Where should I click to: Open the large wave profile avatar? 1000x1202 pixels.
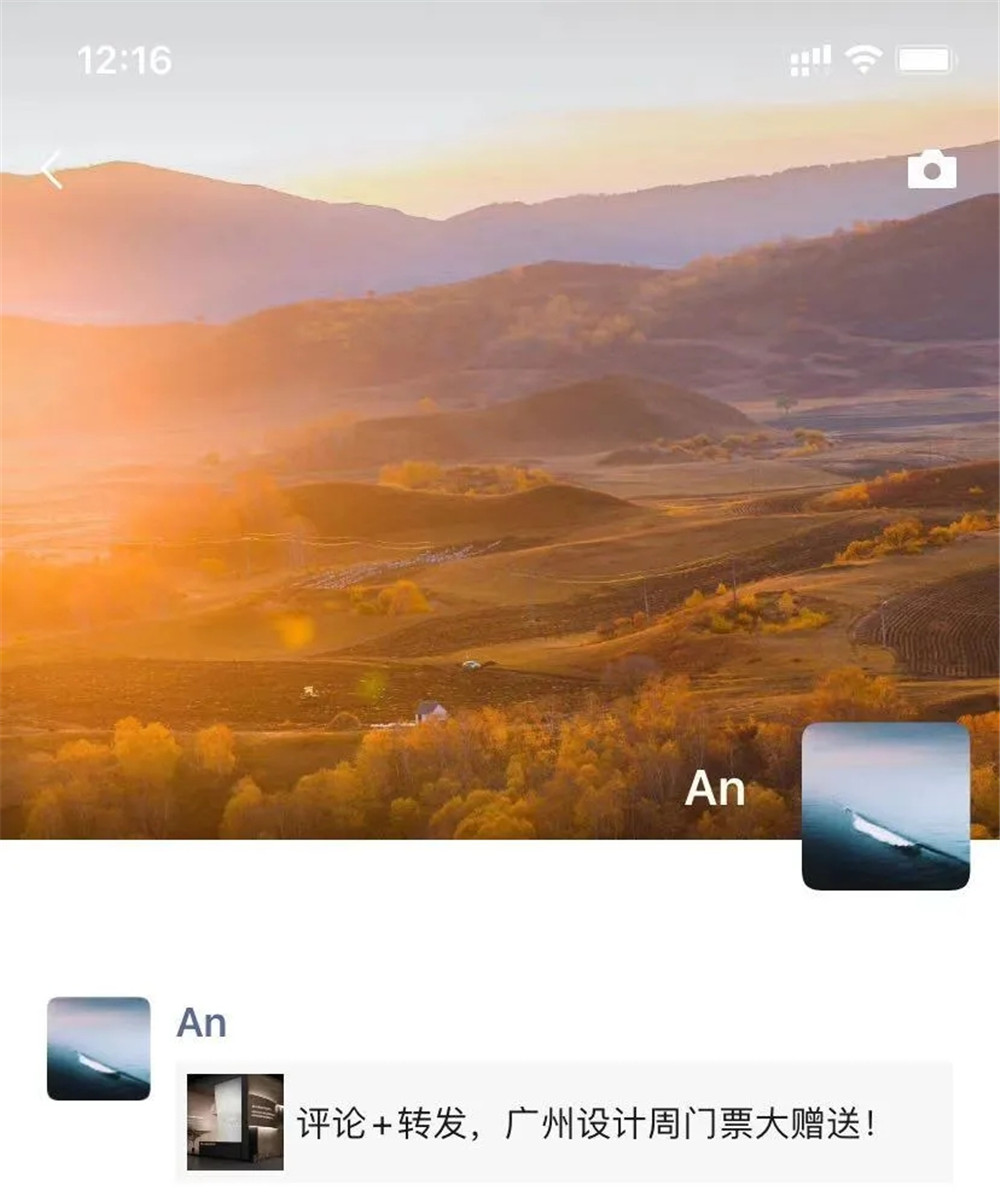click(x=886, y=806)
